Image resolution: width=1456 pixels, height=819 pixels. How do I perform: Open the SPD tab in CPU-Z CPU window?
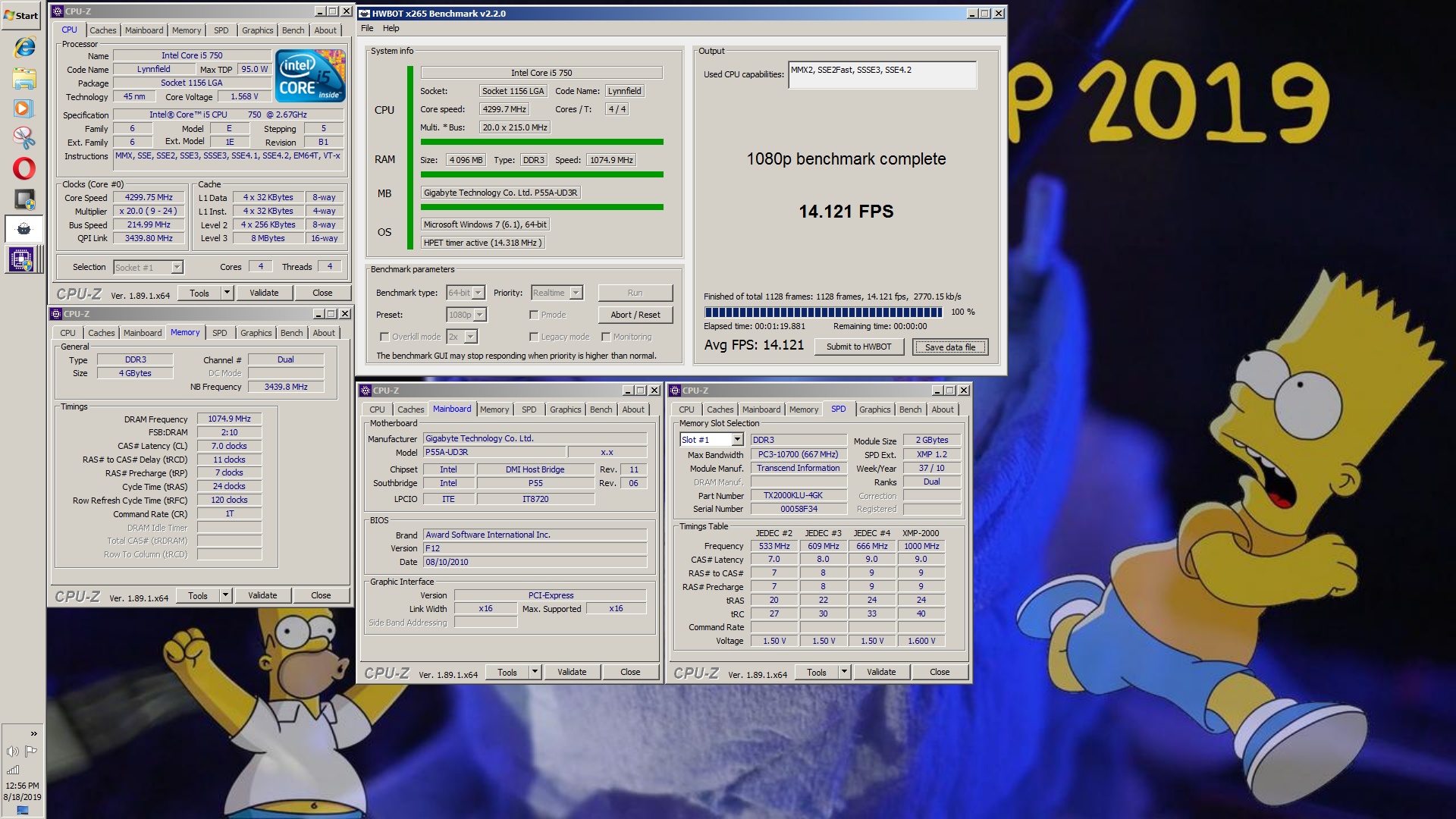point(221,30)
